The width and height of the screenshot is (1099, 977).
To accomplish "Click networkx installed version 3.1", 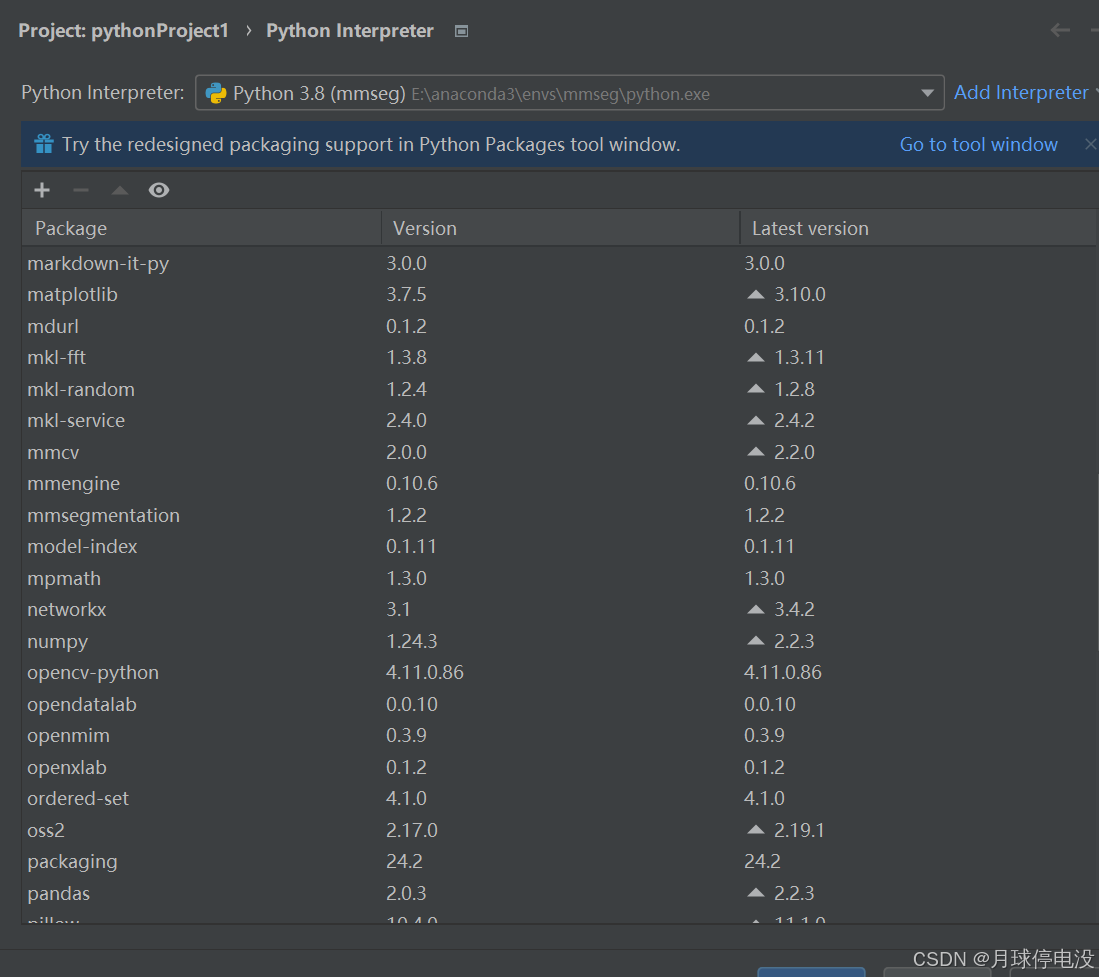I will point(398,610).
